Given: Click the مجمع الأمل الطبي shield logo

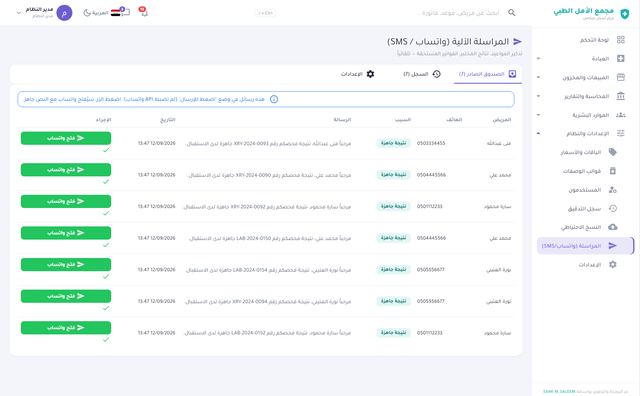Looking at the screenshot, I should tap(624, 13).
